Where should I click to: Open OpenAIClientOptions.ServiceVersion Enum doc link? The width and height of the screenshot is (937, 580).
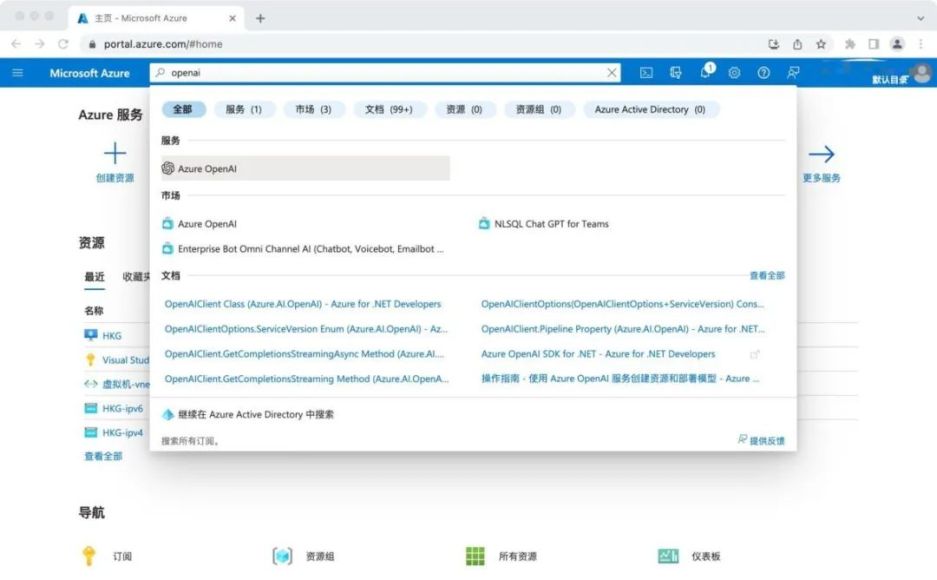306,329
